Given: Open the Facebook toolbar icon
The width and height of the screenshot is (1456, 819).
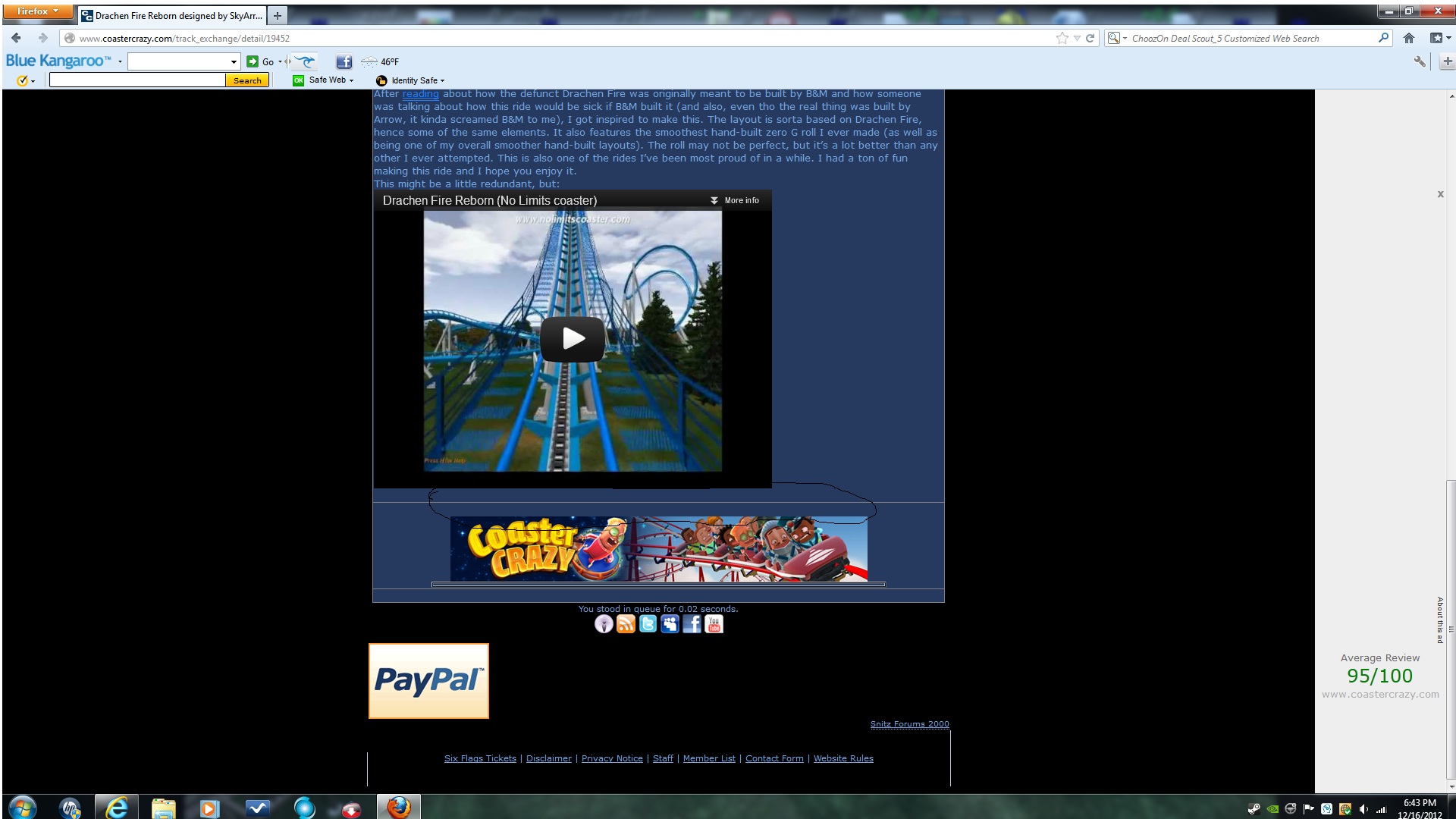Looking at the screenshot, I should pos(344,61).
